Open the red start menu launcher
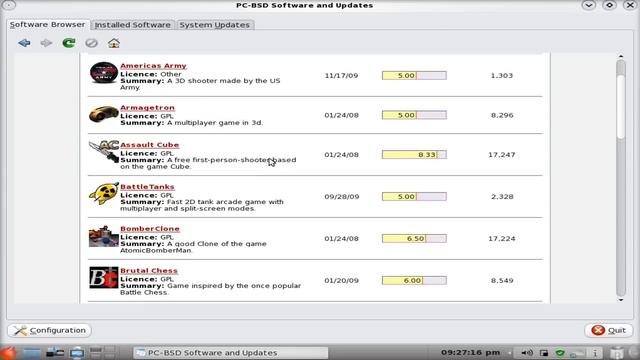 [x=8, y=352]
